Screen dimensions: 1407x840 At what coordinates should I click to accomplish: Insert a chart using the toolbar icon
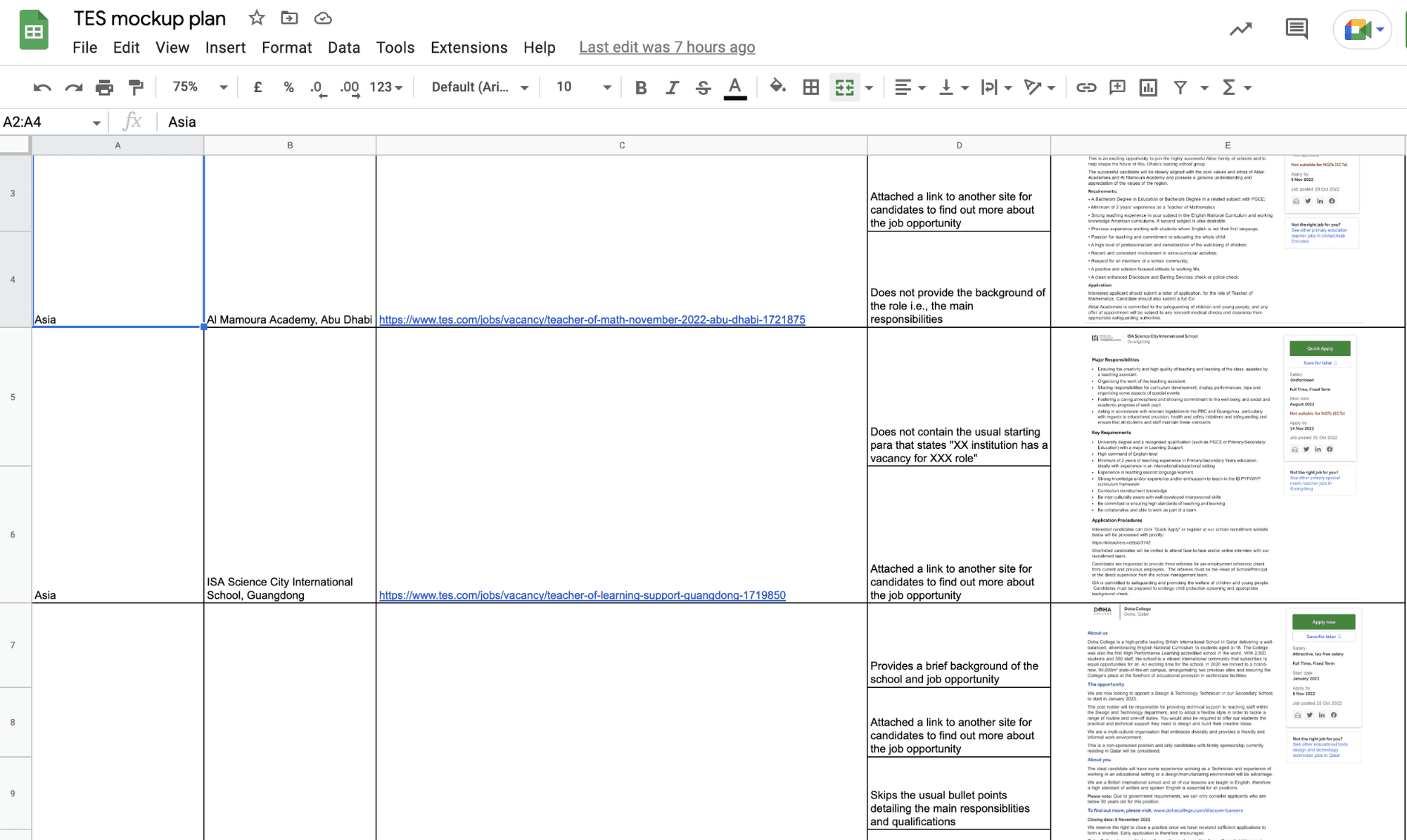pos(1148,87)
